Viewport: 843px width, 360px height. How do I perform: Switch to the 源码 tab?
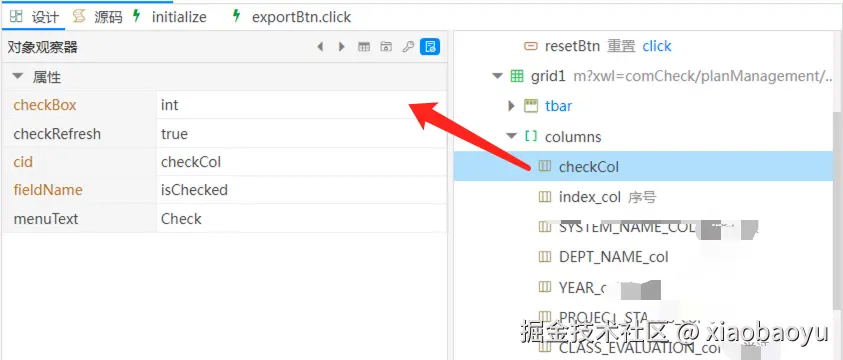98,17
